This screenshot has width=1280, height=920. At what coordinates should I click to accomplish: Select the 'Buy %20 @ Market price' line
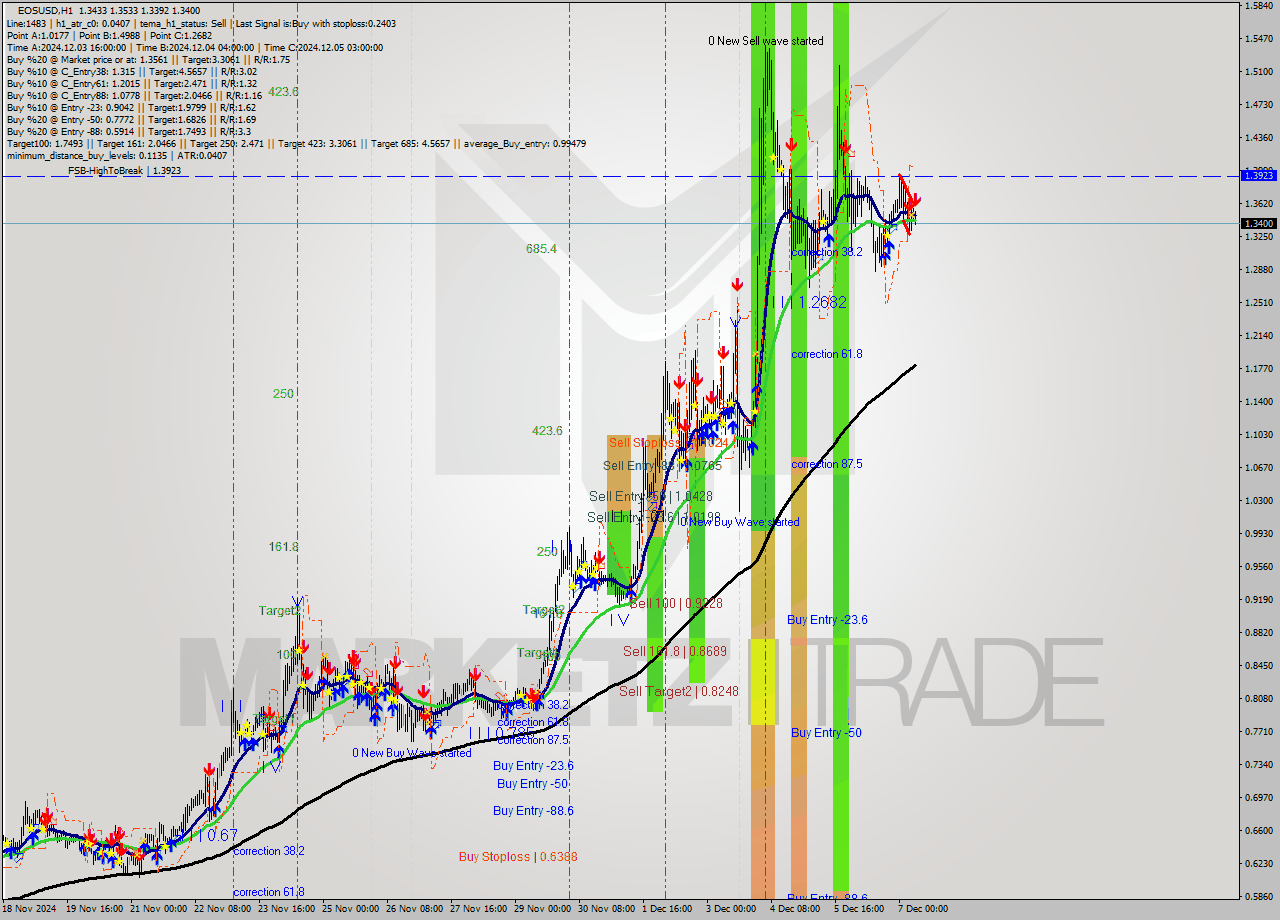coord(148,59)
